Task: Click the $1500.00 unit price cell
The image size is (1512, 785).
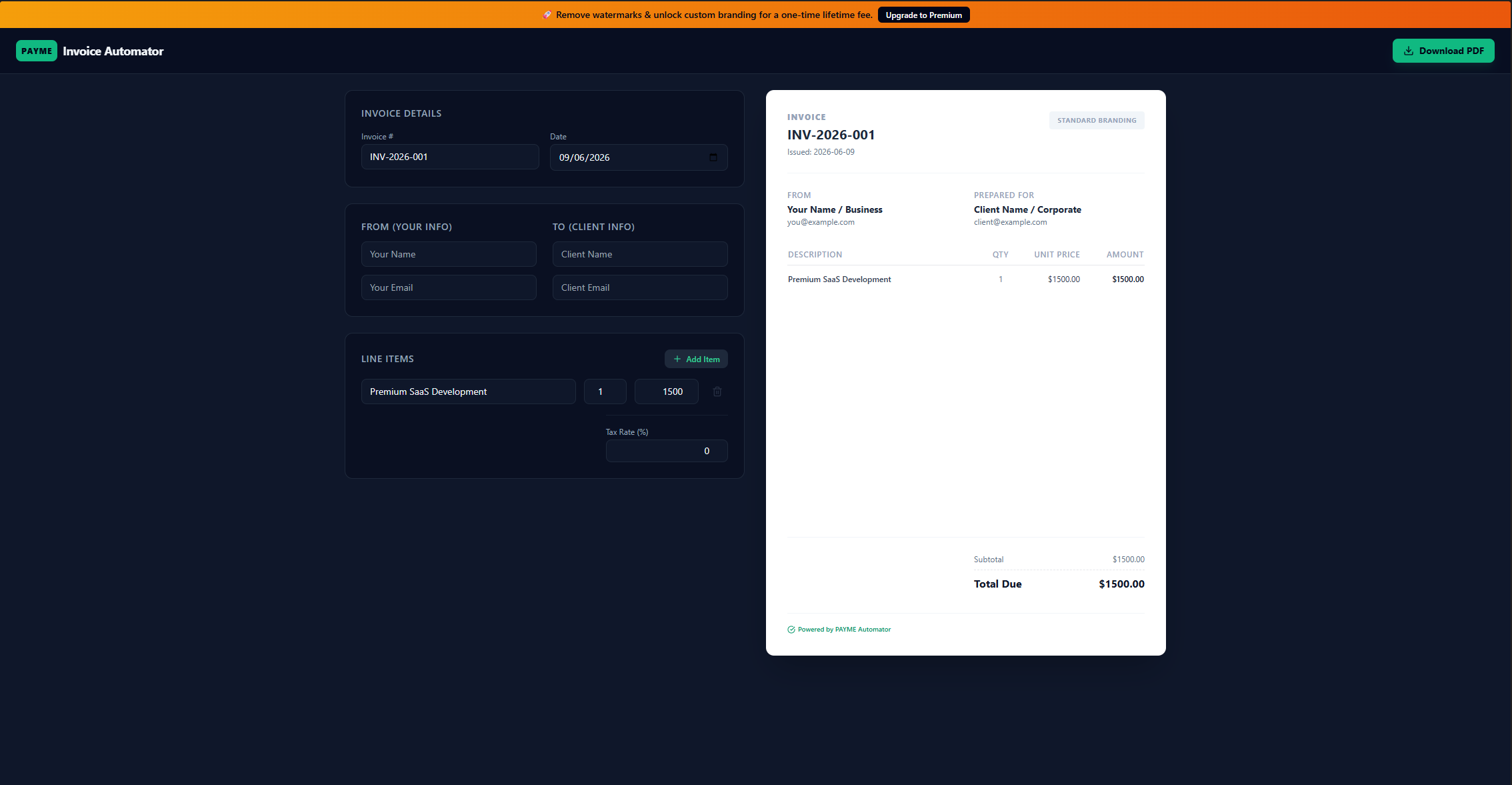Action: point(1064,279)
